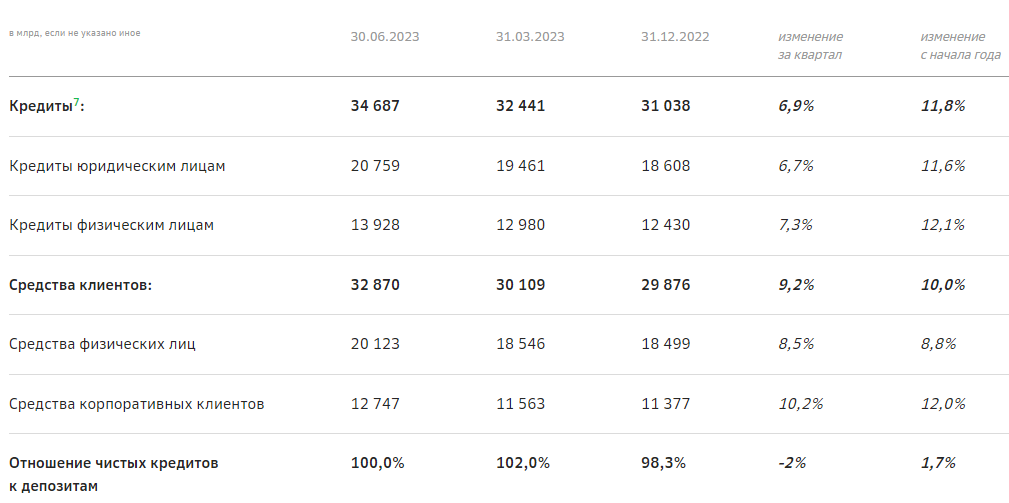This screenshot has height=503, width=1009.
Task: Click the 31.12.2022 column header
Action: click(675, 37)
